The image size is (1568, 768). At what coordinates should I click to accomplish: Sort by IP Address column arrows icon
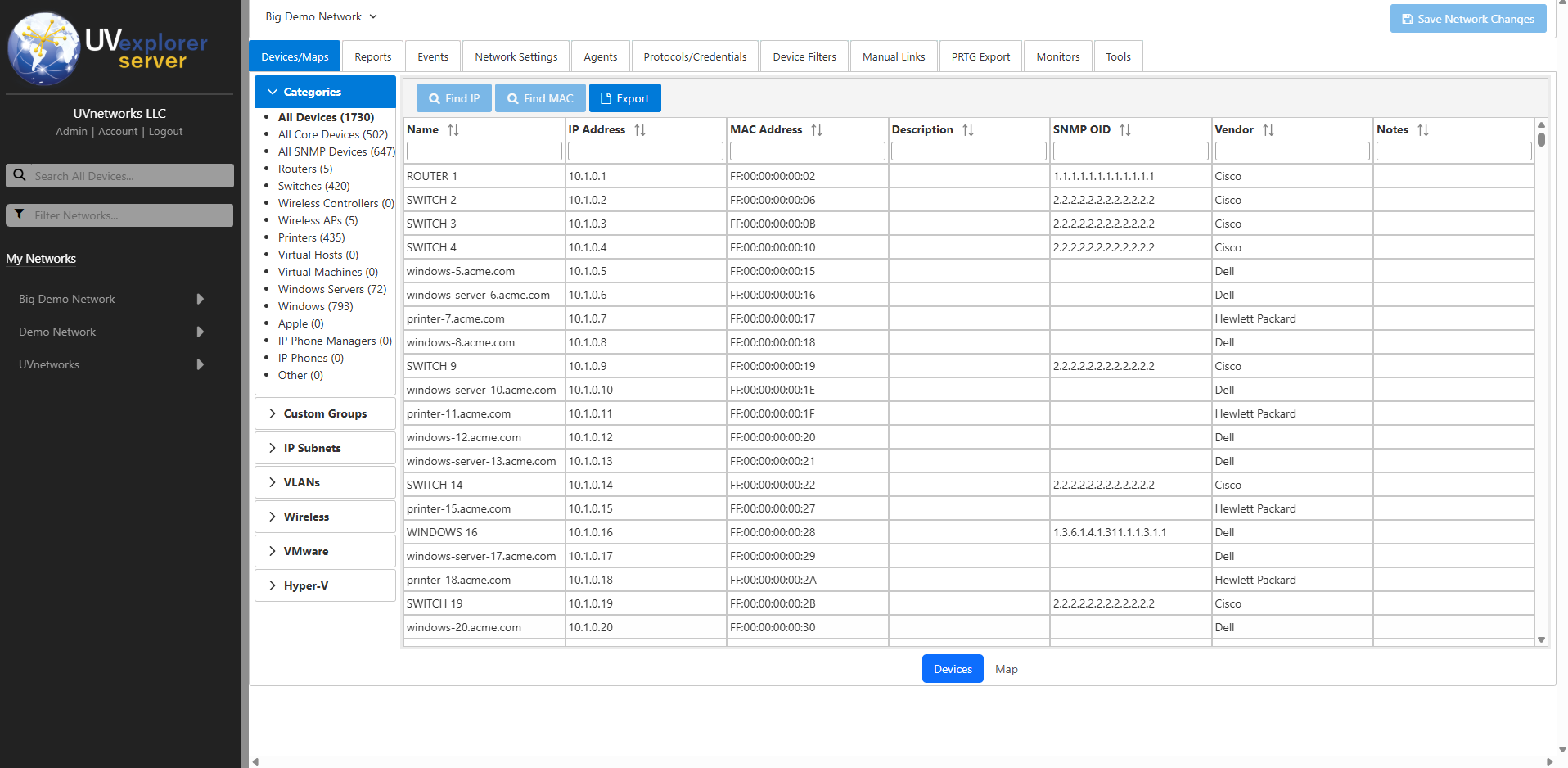pos(640,130)
